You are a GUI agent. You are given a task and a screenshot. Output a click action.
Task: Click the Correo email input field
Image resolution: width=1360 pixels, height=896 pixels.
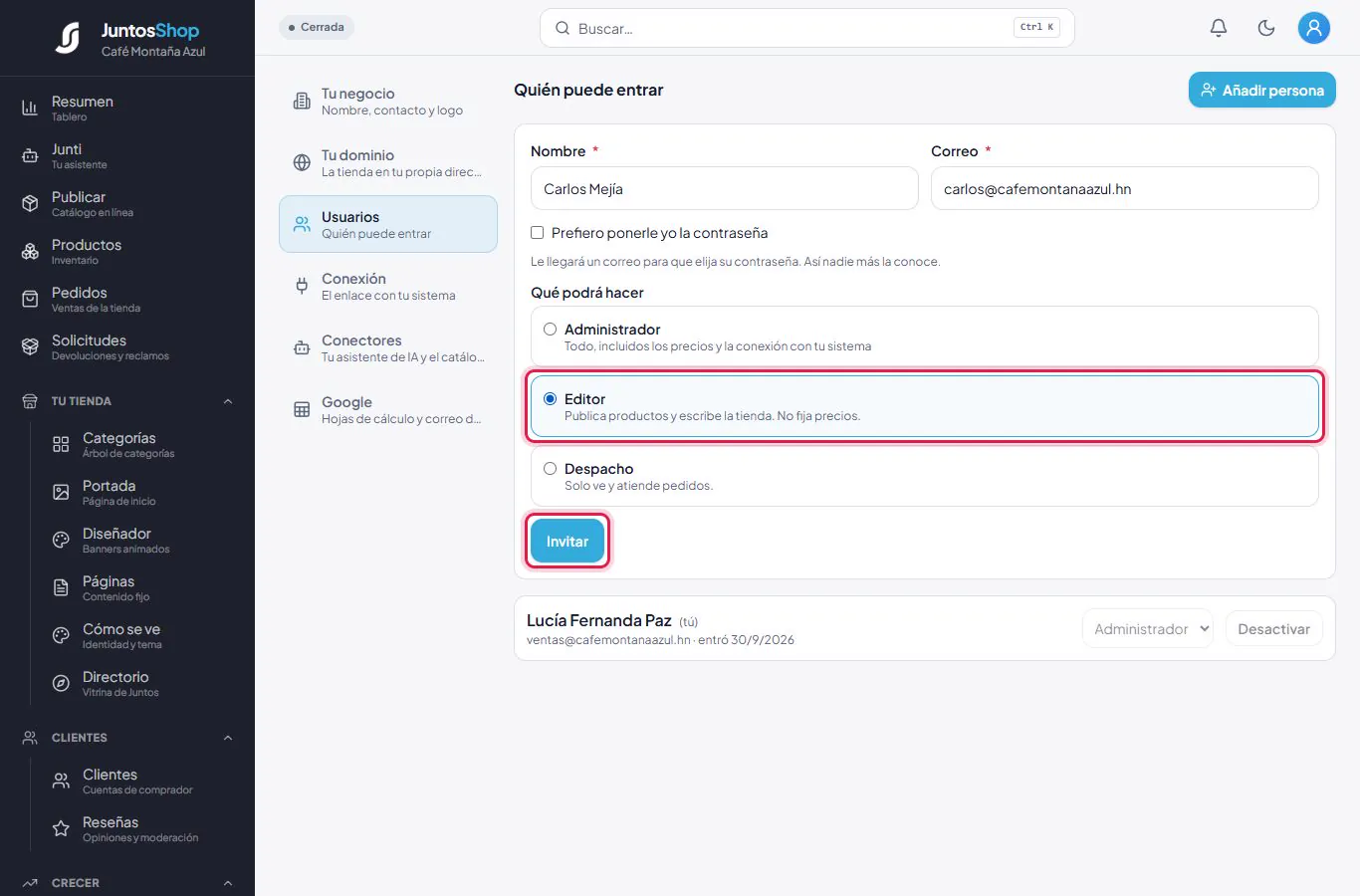tap(1125, 188)
